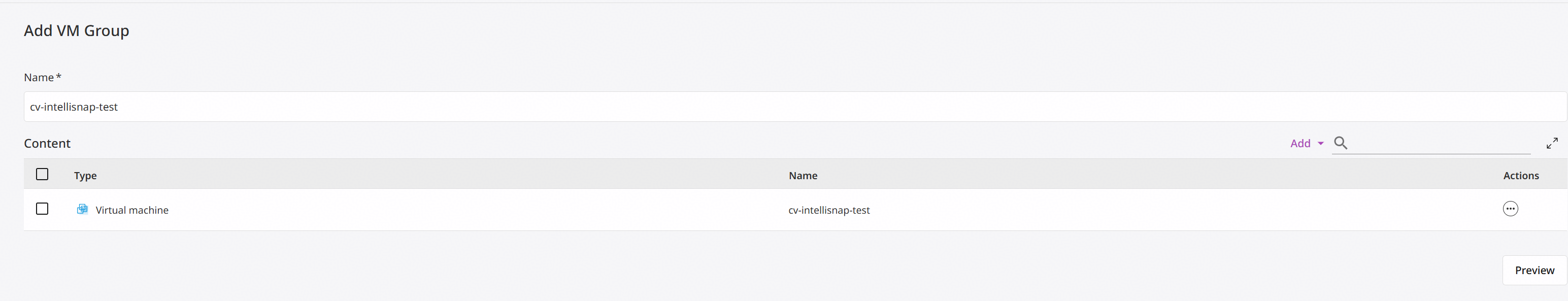
Task: Open the row actions ellipsis menu
Action: [1510, 209]
